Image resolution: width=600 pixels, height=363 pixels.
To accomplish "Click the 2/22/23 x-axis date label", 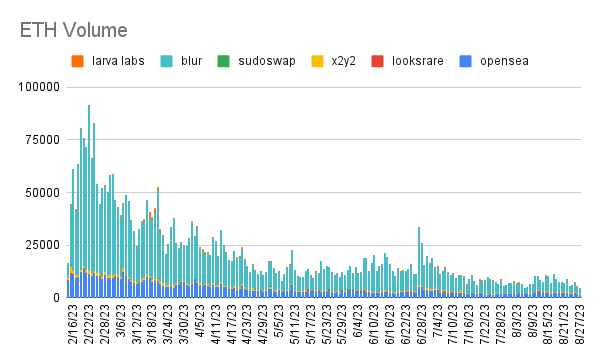I will 88,324.
